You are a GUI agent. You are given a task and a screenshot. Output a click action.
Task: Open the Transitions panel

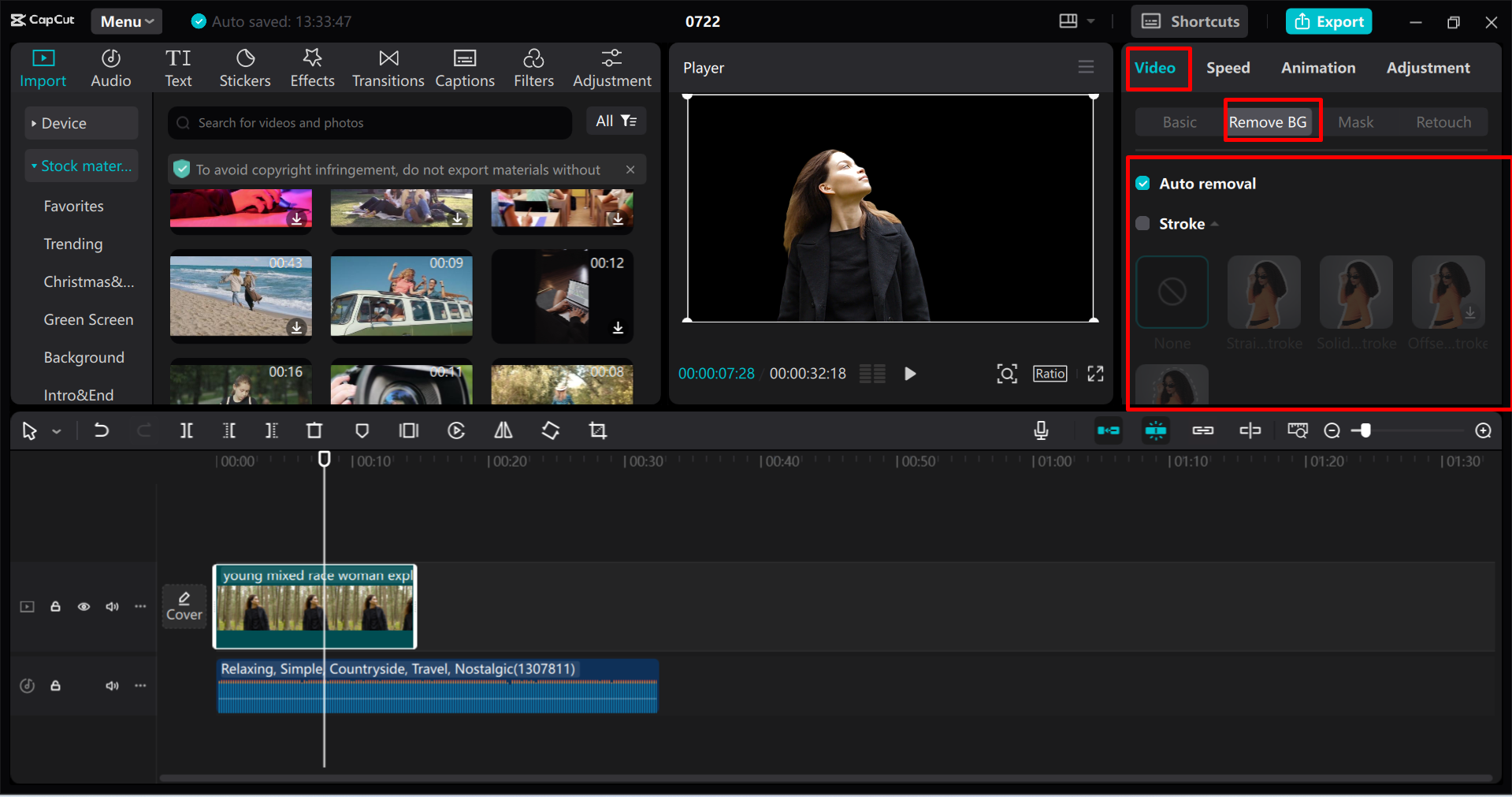click(388, 67)
